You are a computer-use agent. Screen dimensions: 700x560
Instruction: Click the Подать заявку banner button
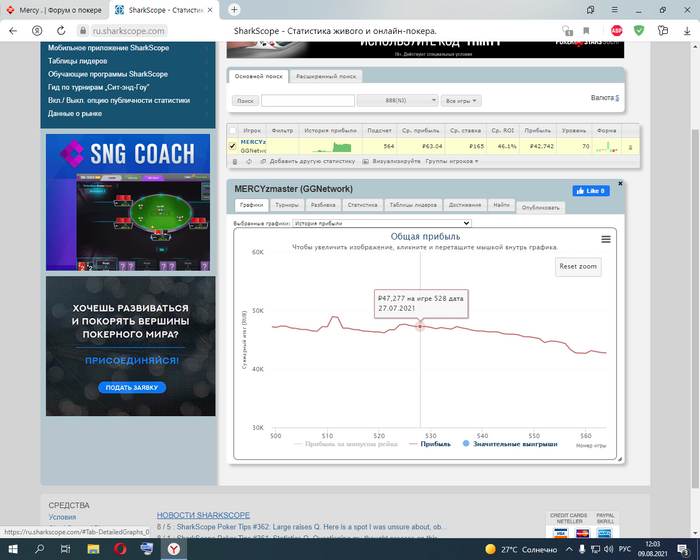(x=132, y=387)
